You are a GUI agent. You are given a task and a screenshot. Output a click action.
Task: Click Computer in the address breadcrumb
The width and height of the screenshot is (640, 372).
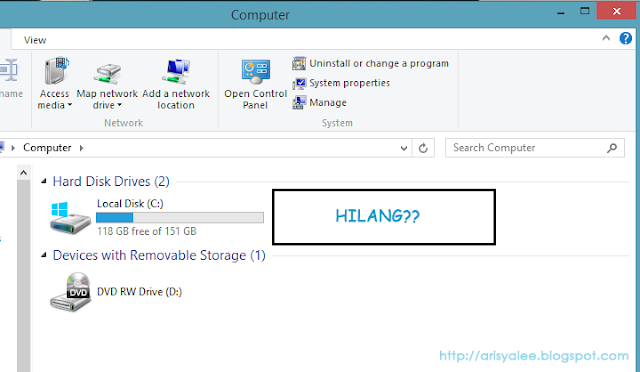47,148
